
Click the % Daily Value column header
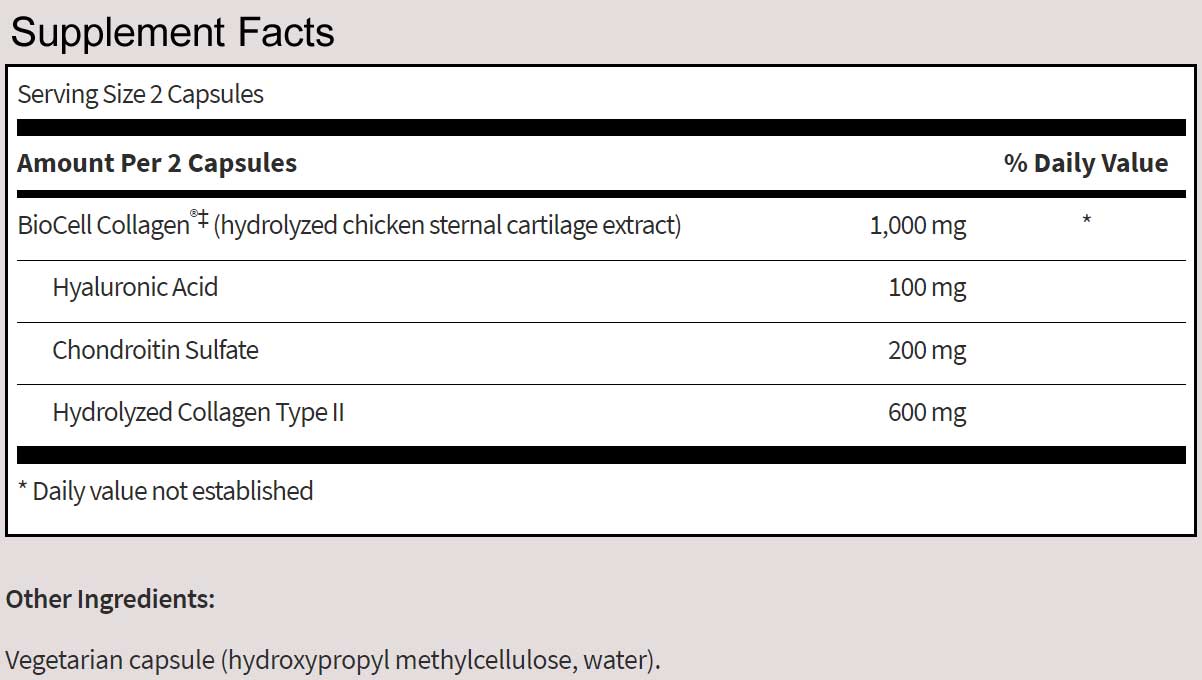click(x=1085, y=163)
